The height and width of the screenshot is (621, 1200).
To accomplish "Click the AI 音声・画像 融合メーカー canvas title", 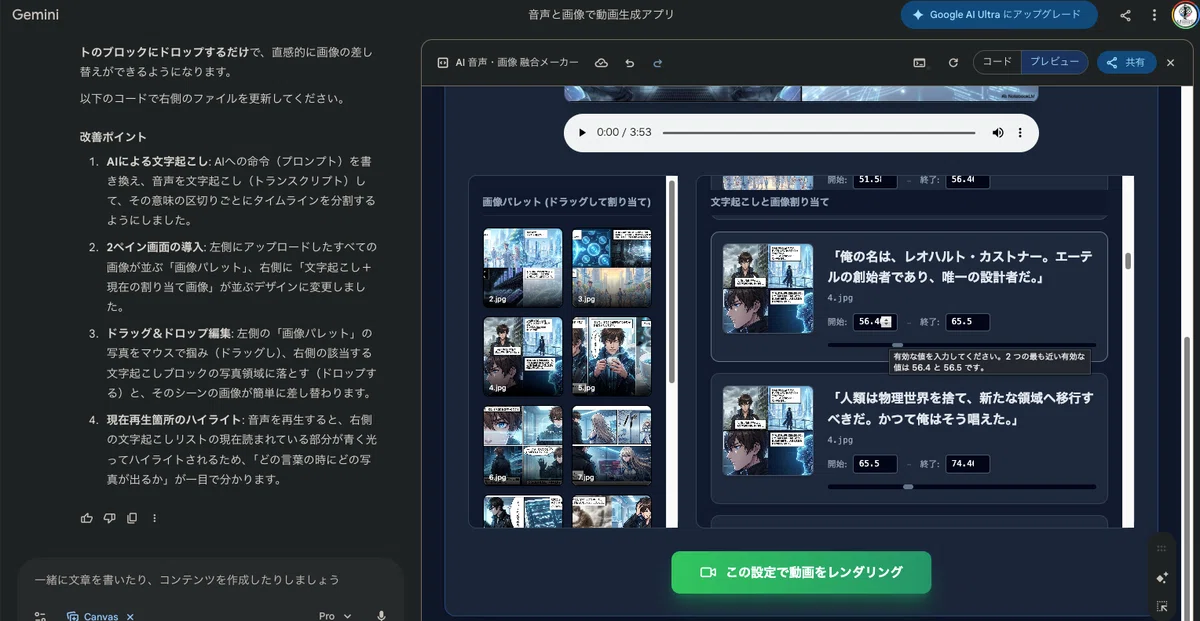I will pos(517,62).
